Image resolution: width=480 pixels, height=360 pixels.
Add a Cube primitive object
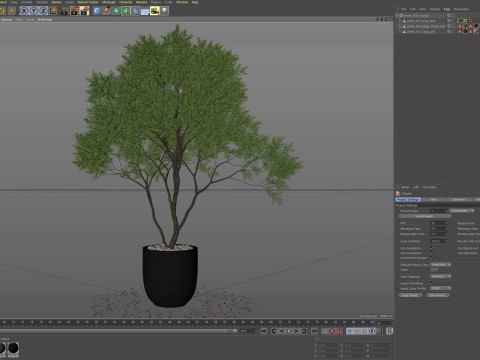click(97, 11)
